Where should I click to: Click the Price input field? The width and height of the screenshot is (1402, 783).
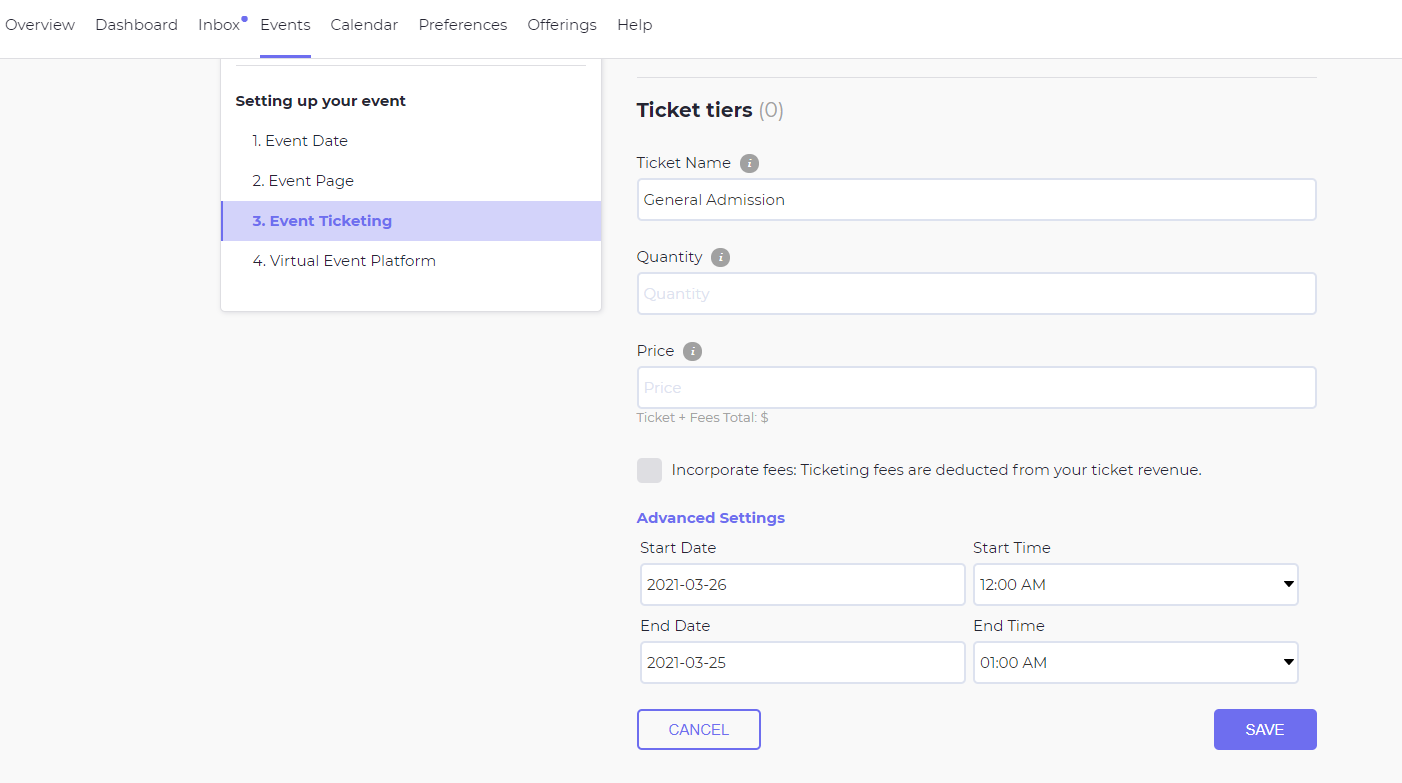pos(976,387)
